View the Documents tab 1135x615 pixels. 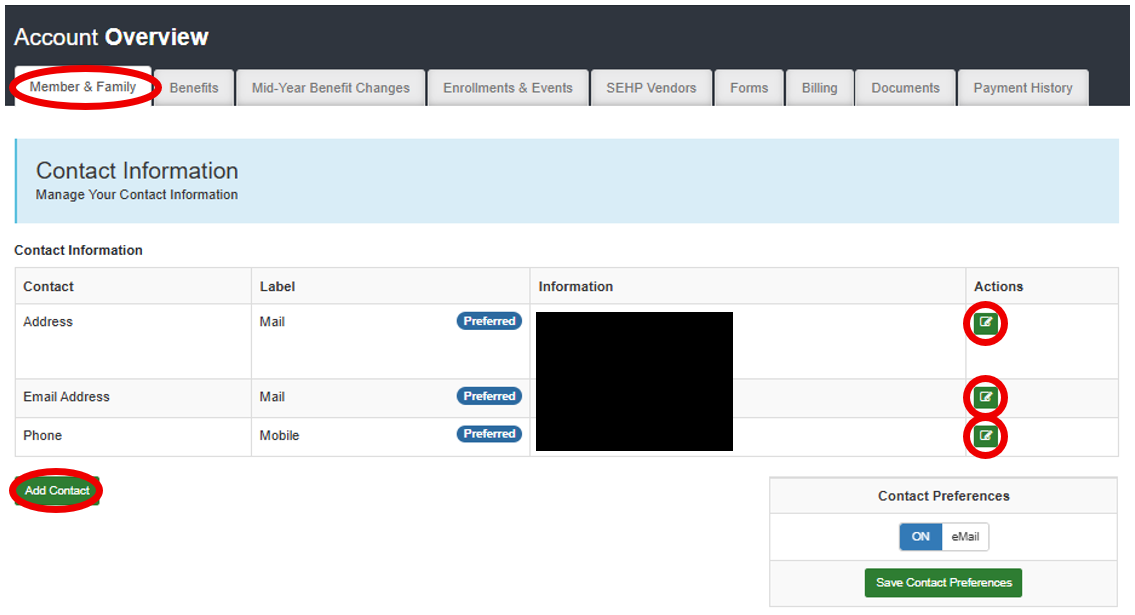pyautogui.click(x=905, y=88)
